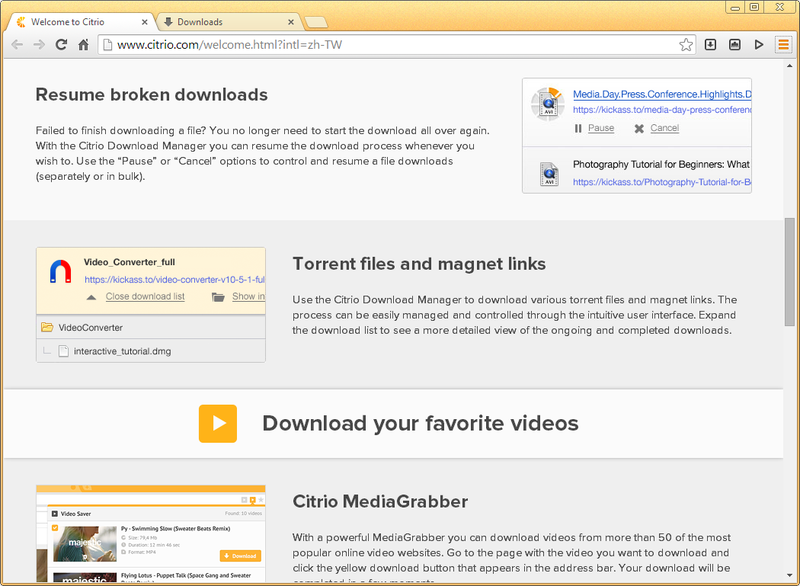Click the "Flying Lotus - Puppet Talk" video title

[x=186, y=575]
